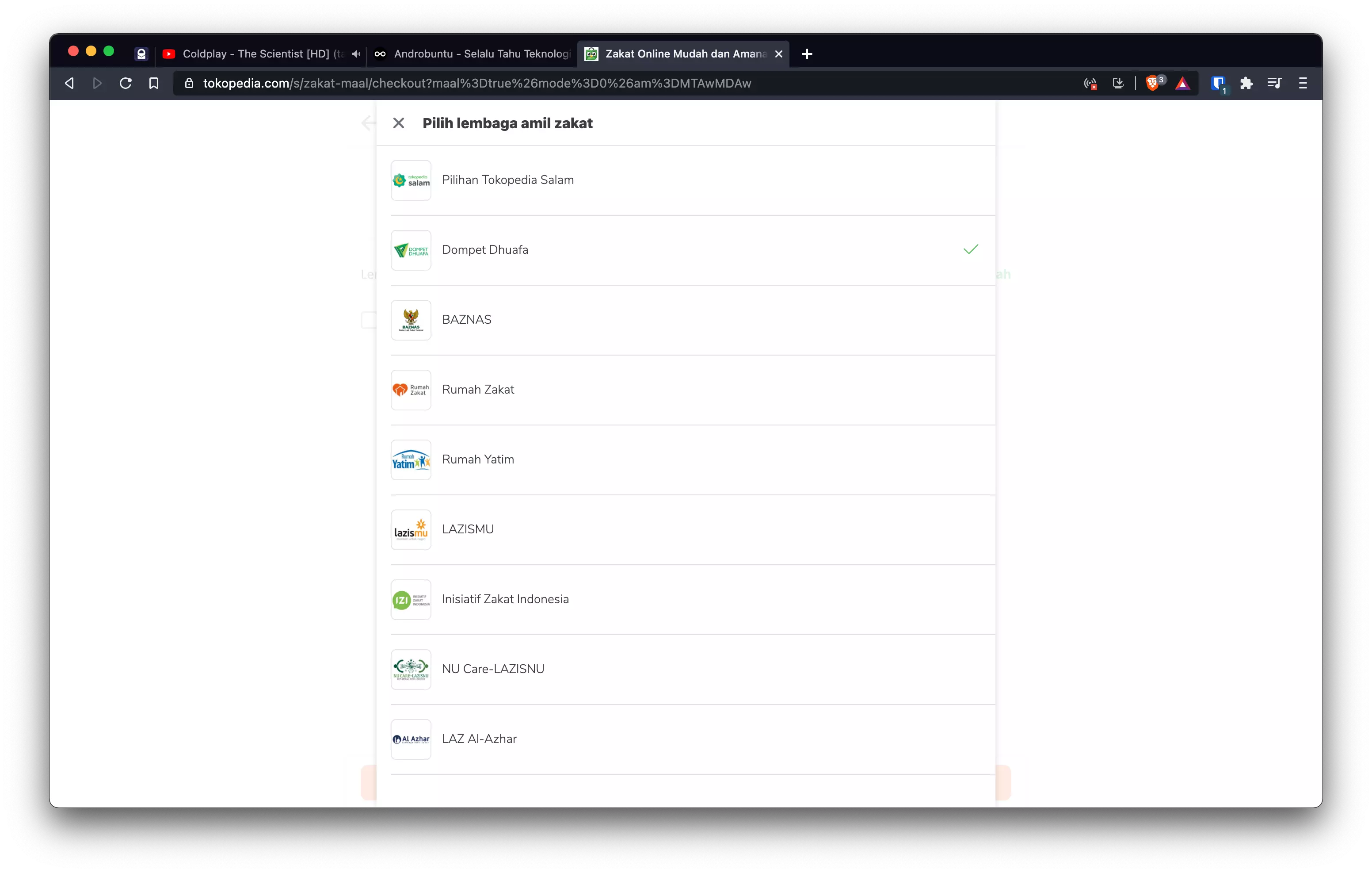Open Brave Rewards triangle icon in toolbar

coord(1183,83)
